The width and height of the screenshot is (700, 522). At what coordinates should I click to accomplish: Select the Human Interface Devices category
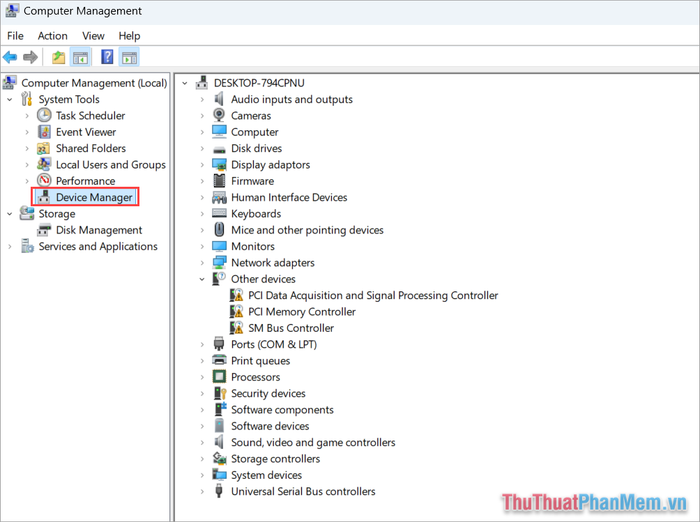pyautogui.click(x=289, y=197)
